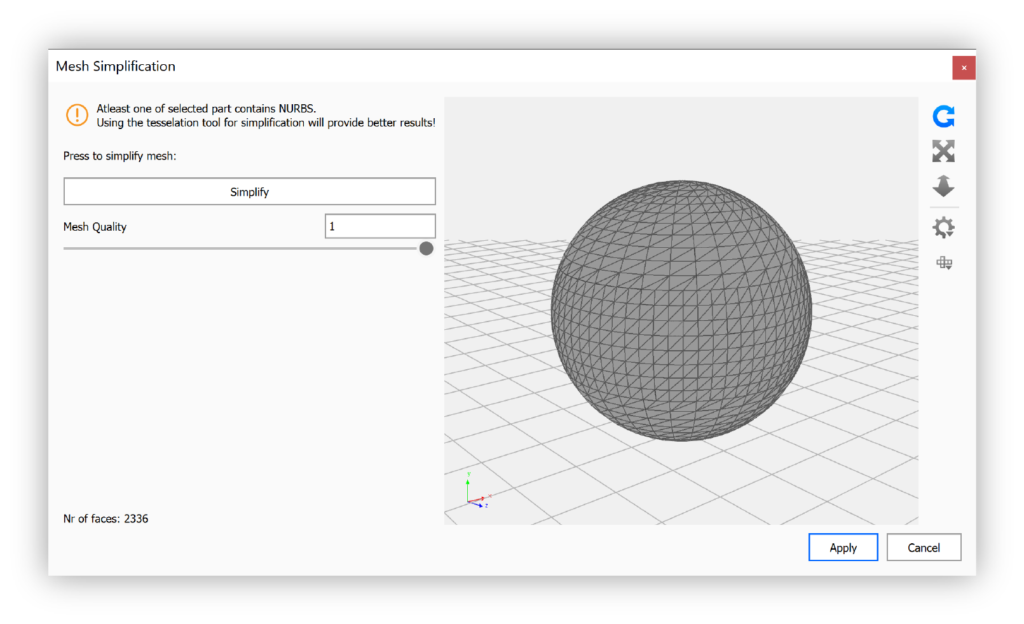The image size is (1024, 624).
Task: Click the Mesh Quality slider handle
Action: (426, 248)
